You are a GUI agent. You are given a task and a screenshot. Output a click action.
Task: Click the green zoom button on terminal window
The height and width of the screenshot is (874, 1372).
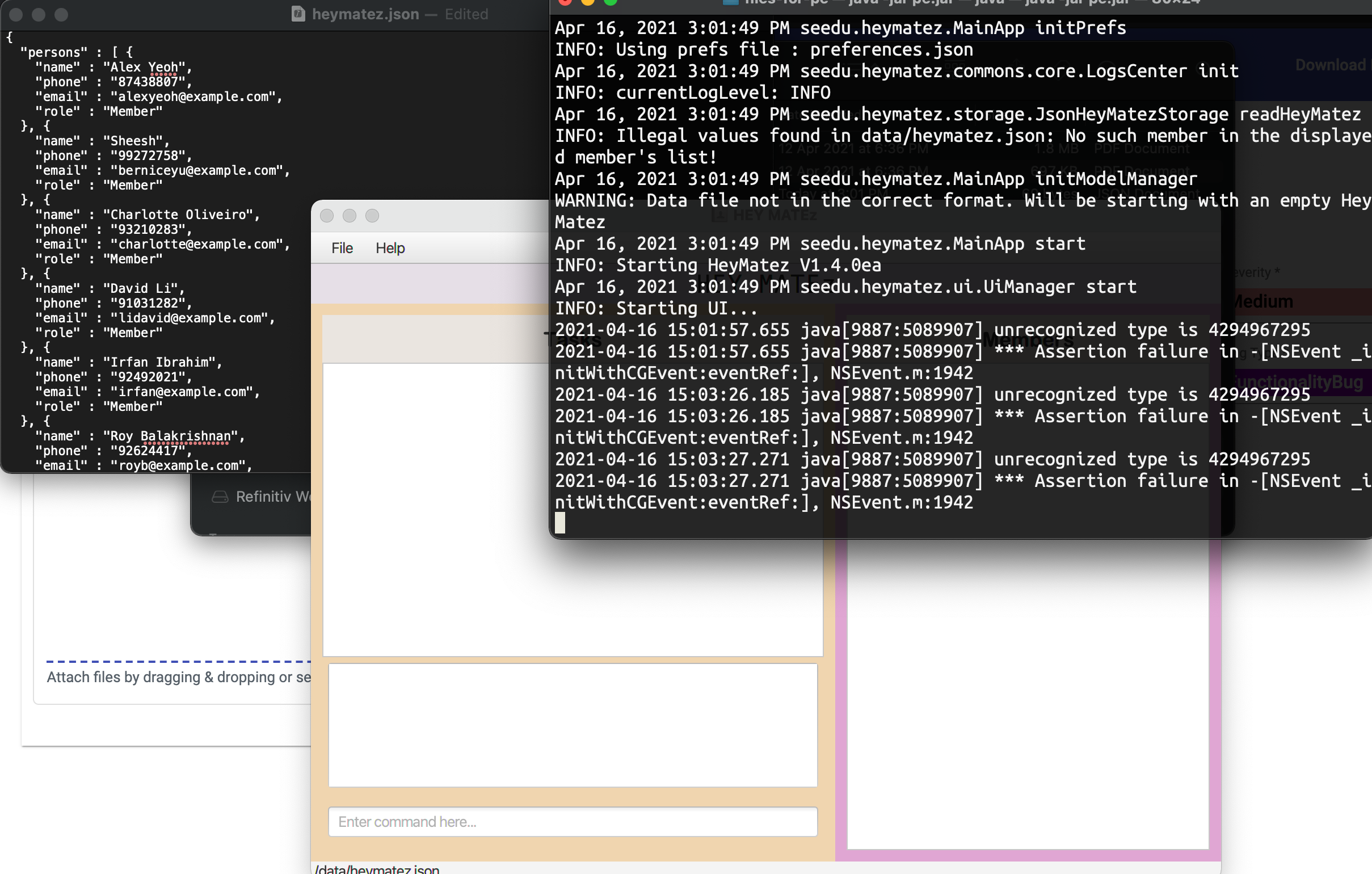tap(610, 2)
